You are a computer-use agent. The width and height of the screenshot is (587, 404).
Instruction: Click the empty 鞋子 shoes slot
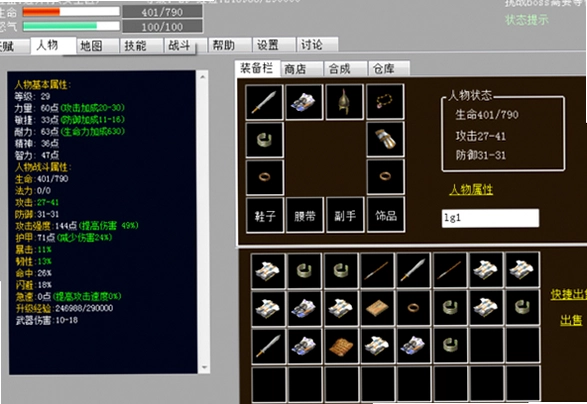(x=265, y=215)
